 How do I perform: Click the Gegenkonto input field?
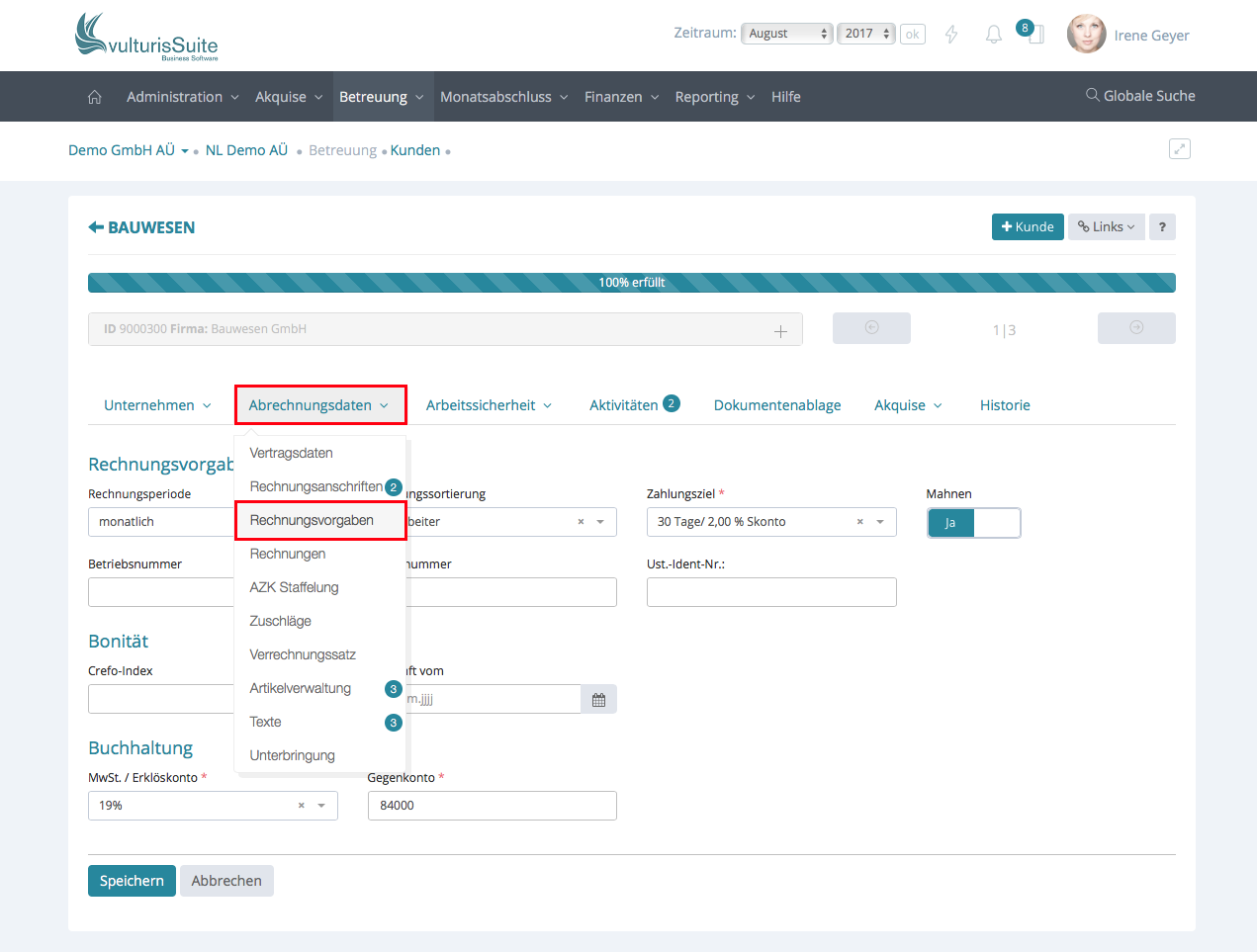[492, 806]
